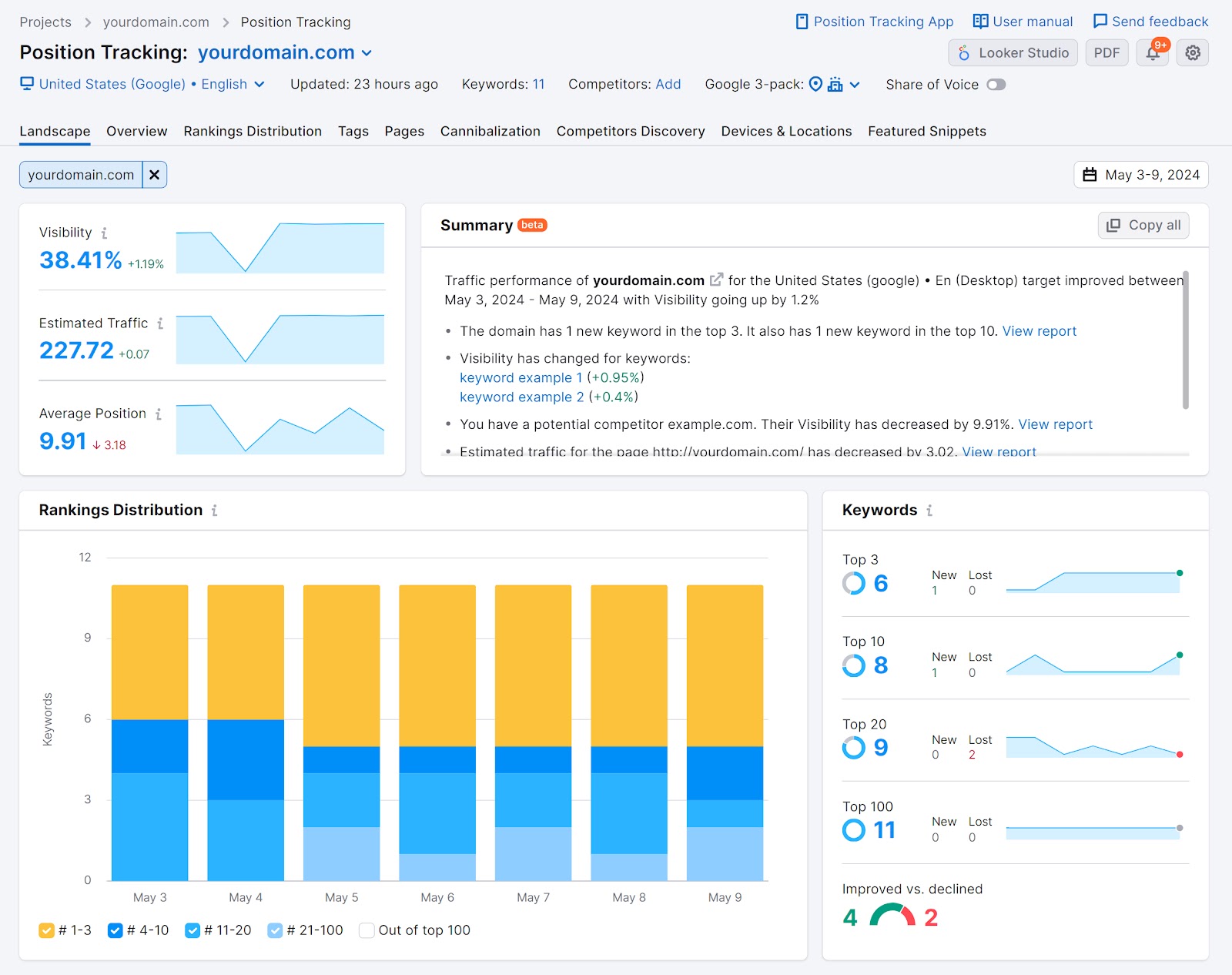The width and height of the screenshot is (1232, 975).
Task: Connect report to Looker Studio
Action: click(x=1013, y=52)
